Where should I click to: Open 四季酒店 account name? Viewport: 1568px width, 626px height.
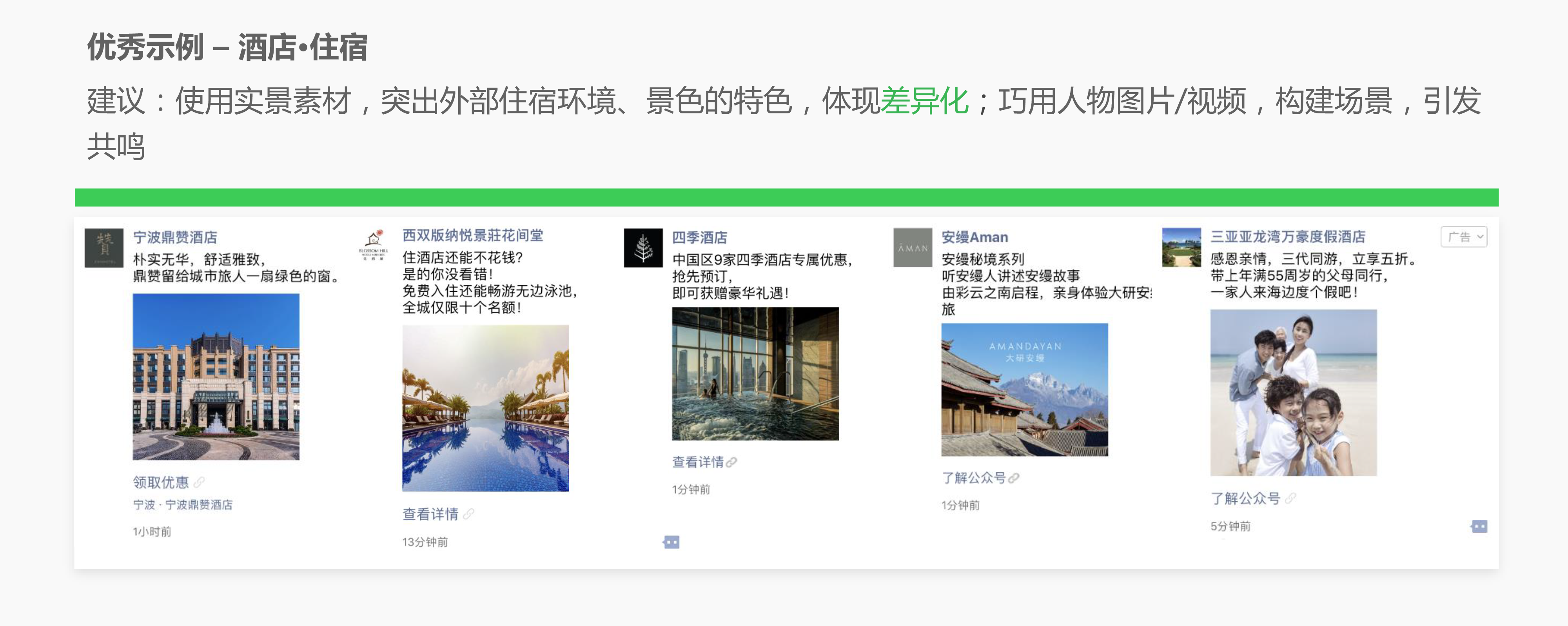[699, 237]
